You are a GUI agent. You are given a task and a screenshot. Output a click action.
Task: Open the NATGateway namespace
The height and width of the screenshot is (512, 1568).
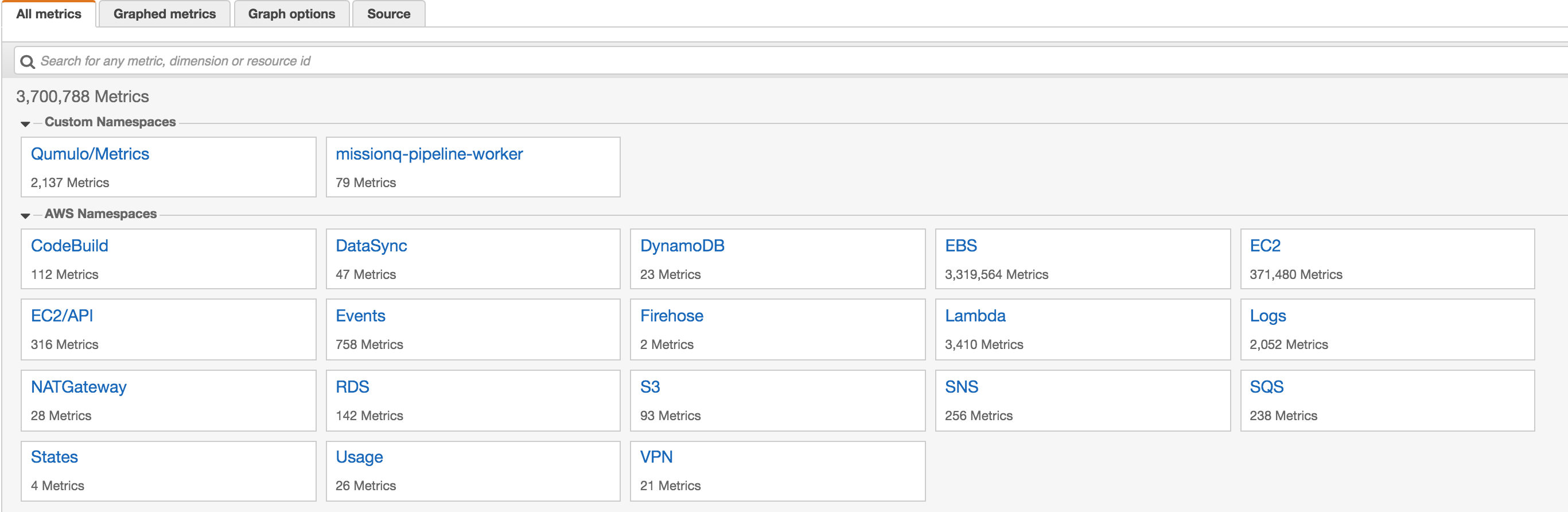[x=79, y=387]
